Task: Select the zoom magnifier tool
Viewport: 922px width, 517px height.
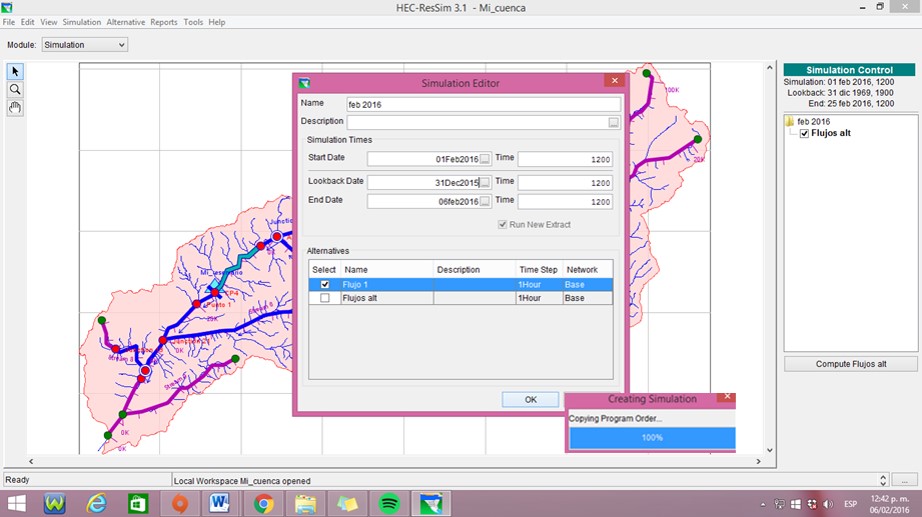Action: click(15, 89)
